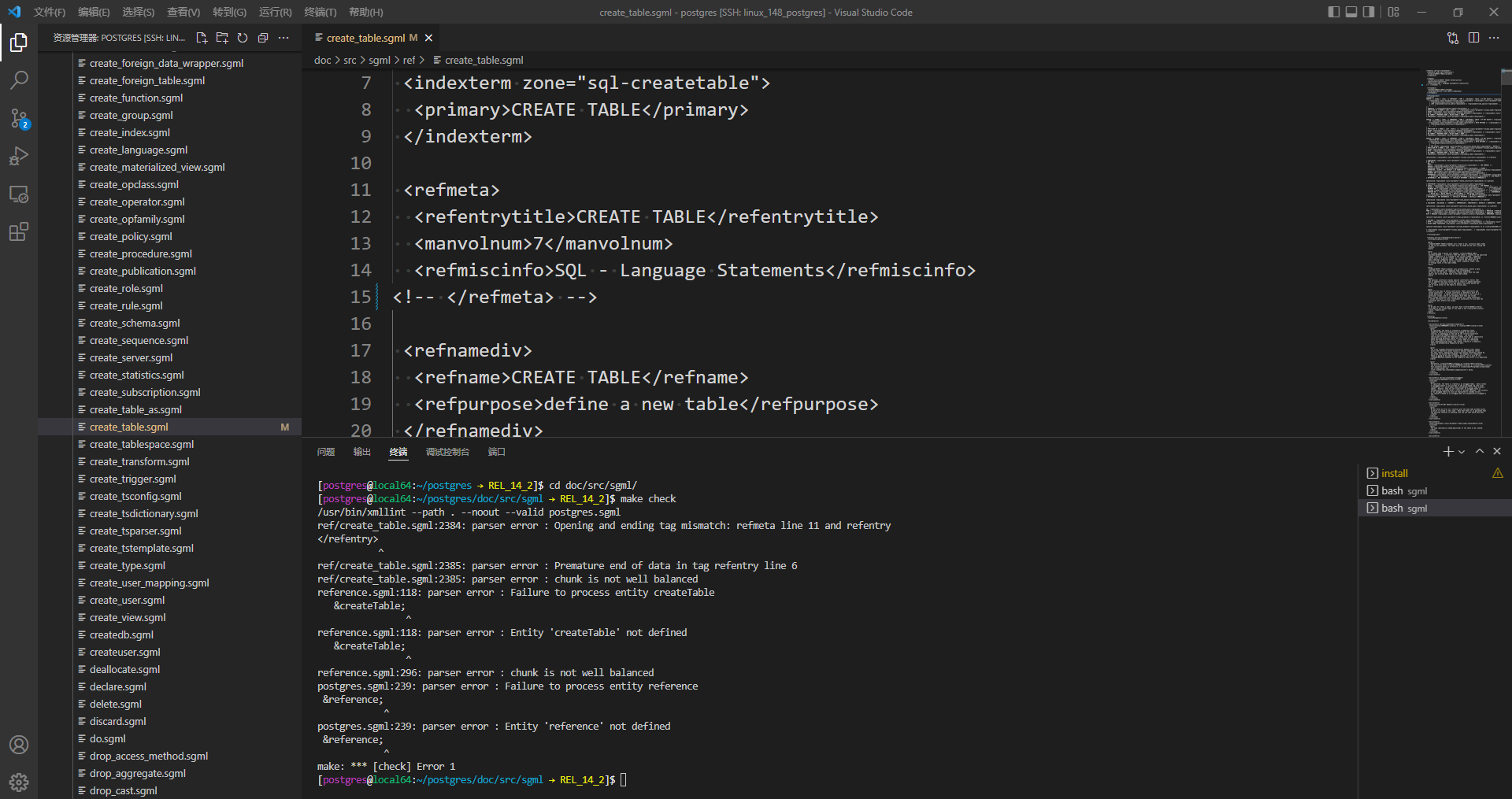
Task: Click breadcrumb 'sgml' segment
Action: click(x=379, y=60)
